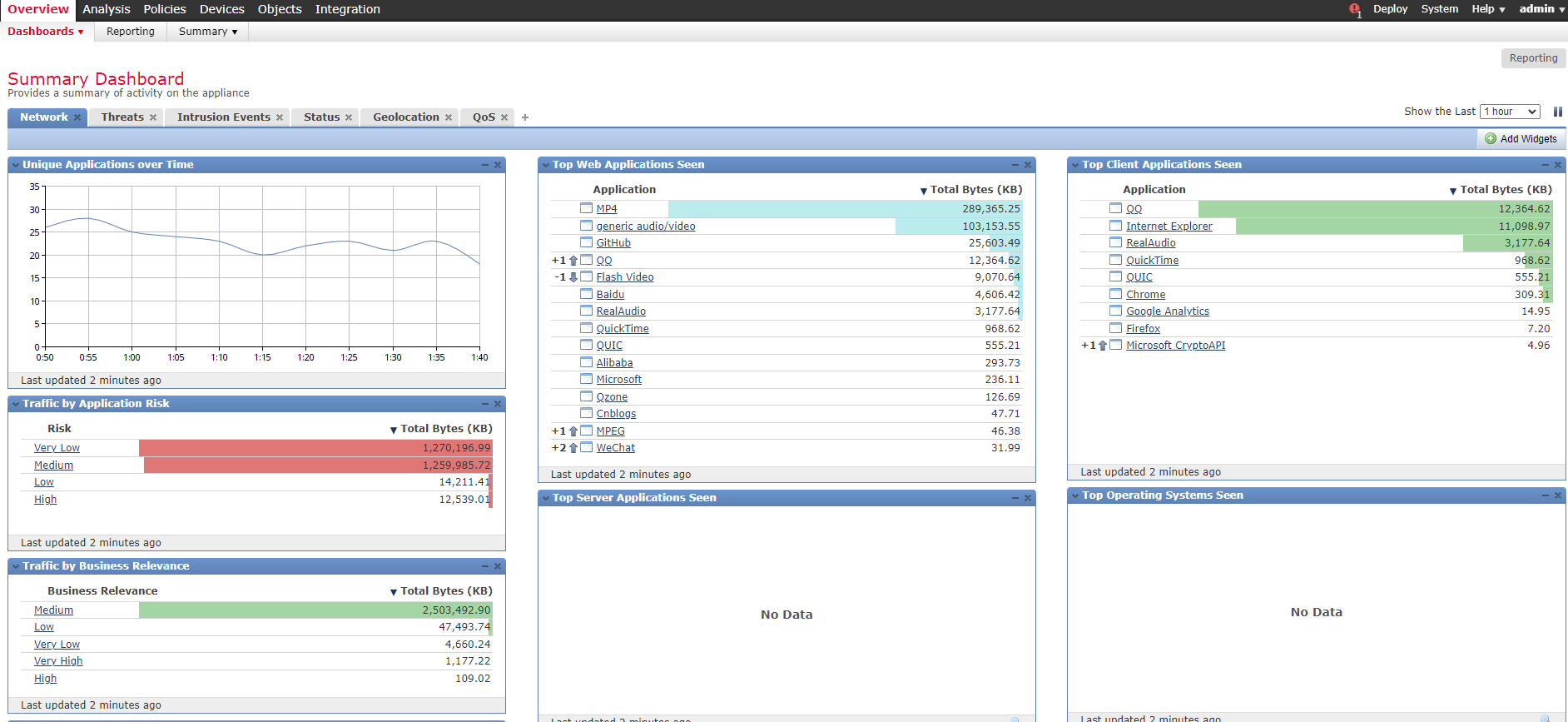Open the Policies menu
Image resolution: width=1568 pixels, height=722 pixels.
click(165, 9)
